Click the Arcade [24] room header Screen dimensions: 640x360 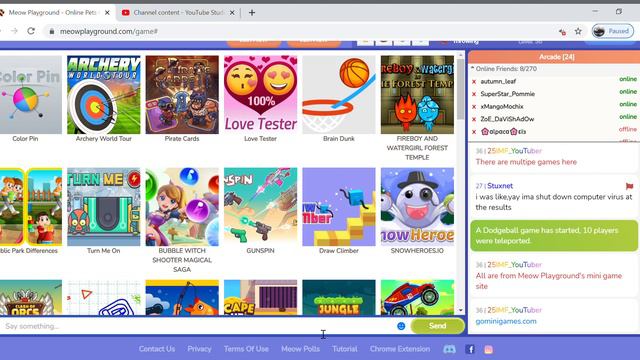click(x=556, y=57)
